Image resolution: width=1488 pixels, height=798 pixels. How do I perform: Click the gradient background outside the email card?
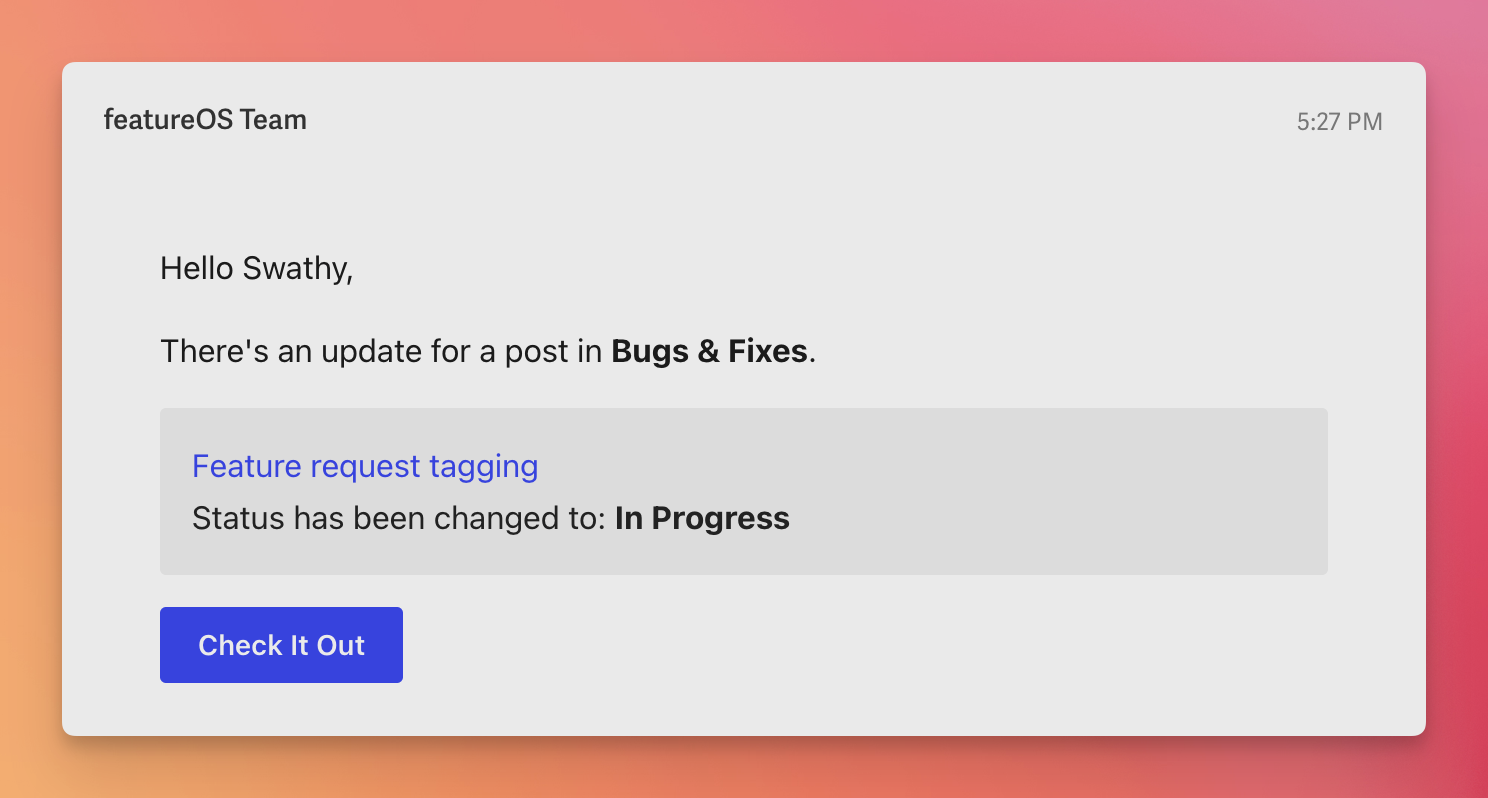click(30, 400)
